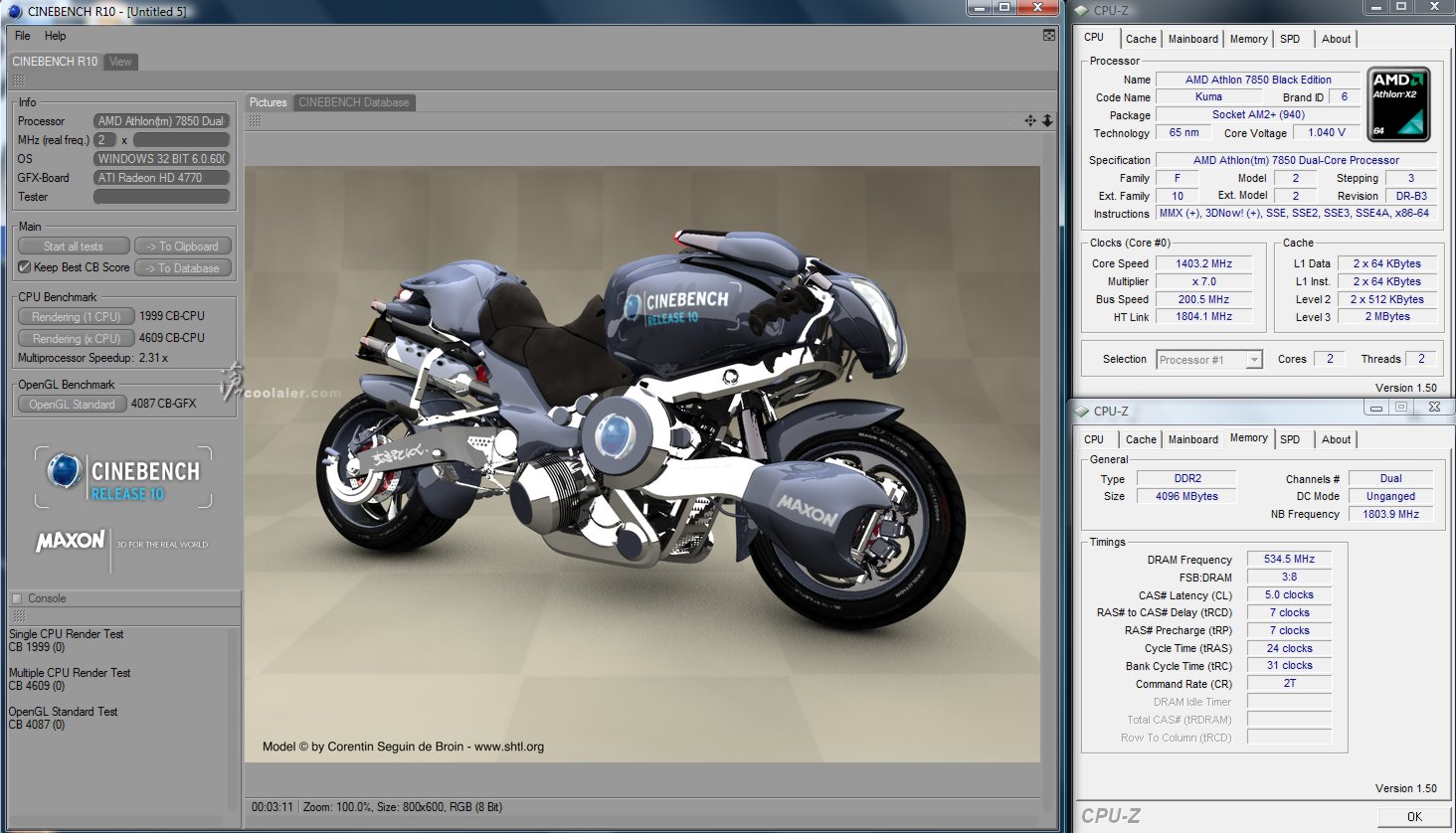
Task: Select the Mainboard tab in upper CPU-Z
Action: (x=1192, y=39)
